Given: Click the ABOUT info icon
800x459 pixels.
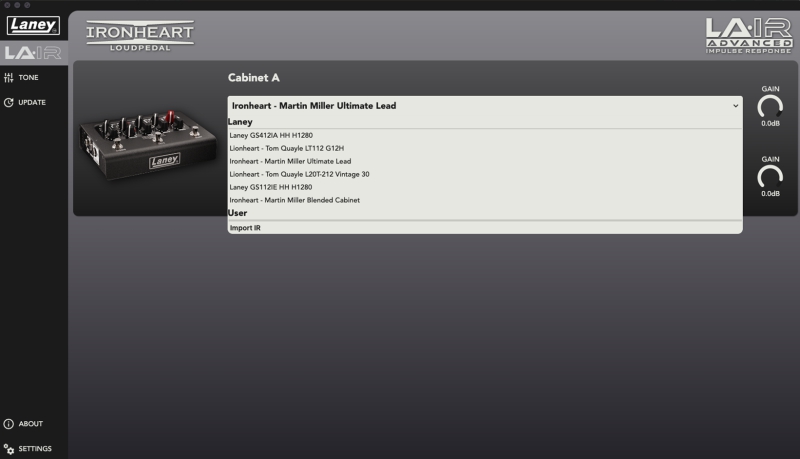Looking at the screenshot, I should tap(9, 424).
